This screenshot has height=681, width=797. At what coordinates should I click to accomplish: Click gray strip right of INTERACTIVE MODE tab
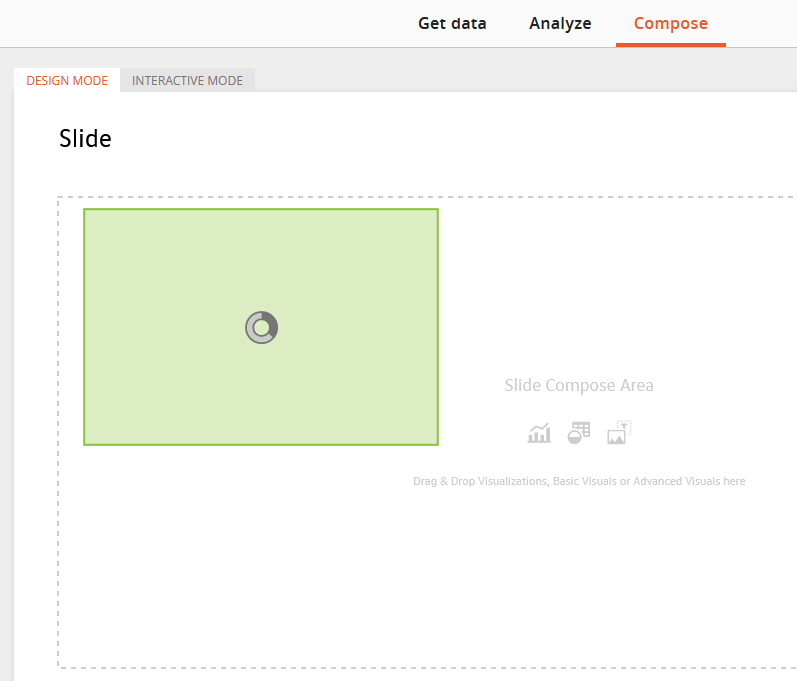pos(524,80)
